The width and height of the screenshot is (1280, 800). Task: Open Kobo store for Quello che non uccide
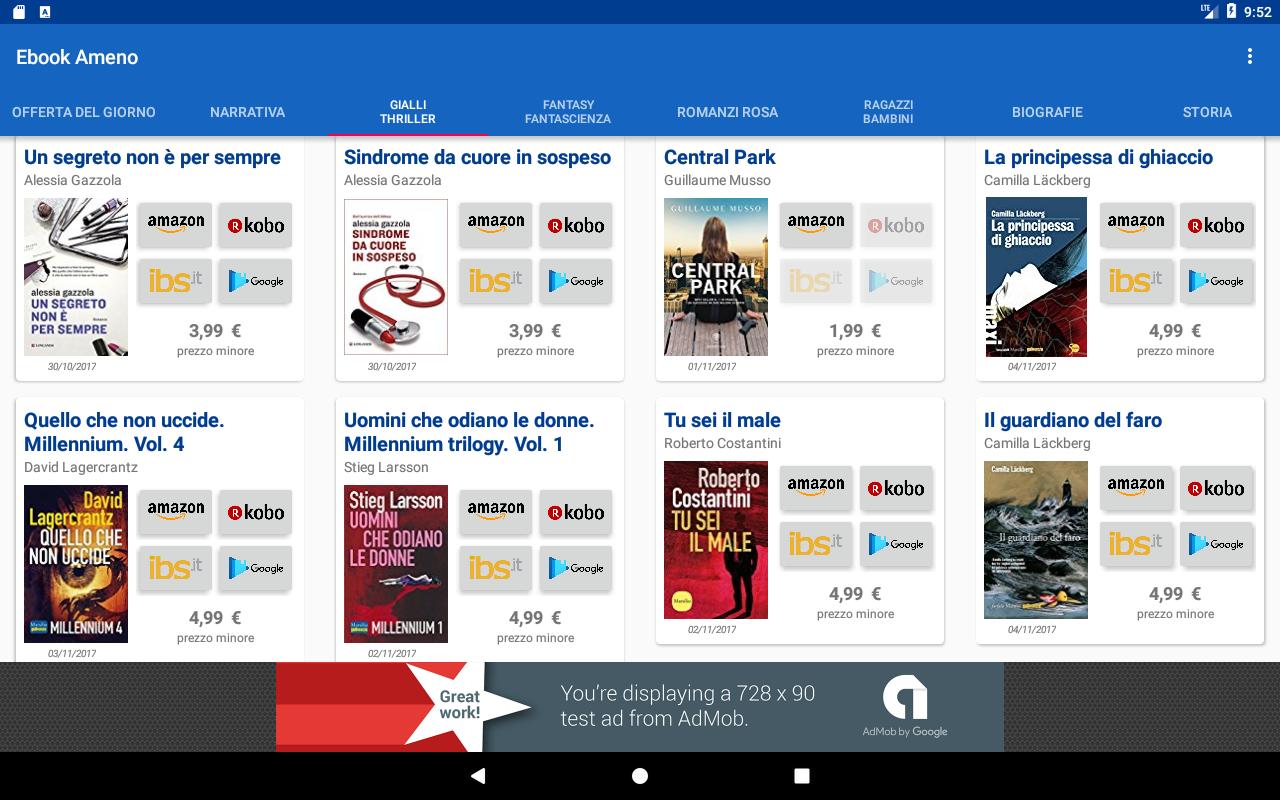[x=256, y=512]
